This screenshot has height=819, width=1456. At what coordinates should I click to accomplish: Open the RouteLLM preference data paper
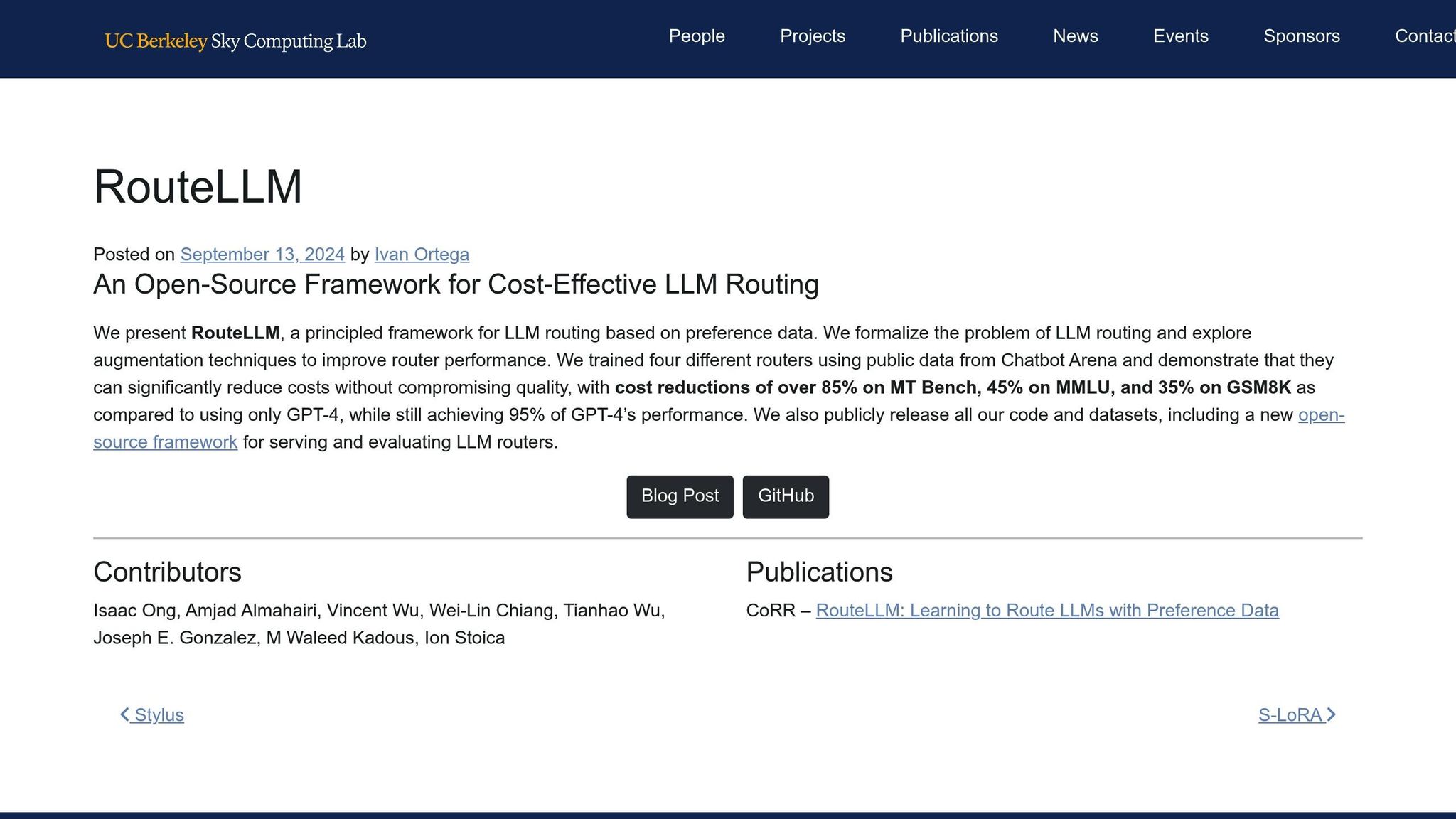pyautogui.click(x=1047, y=610)
